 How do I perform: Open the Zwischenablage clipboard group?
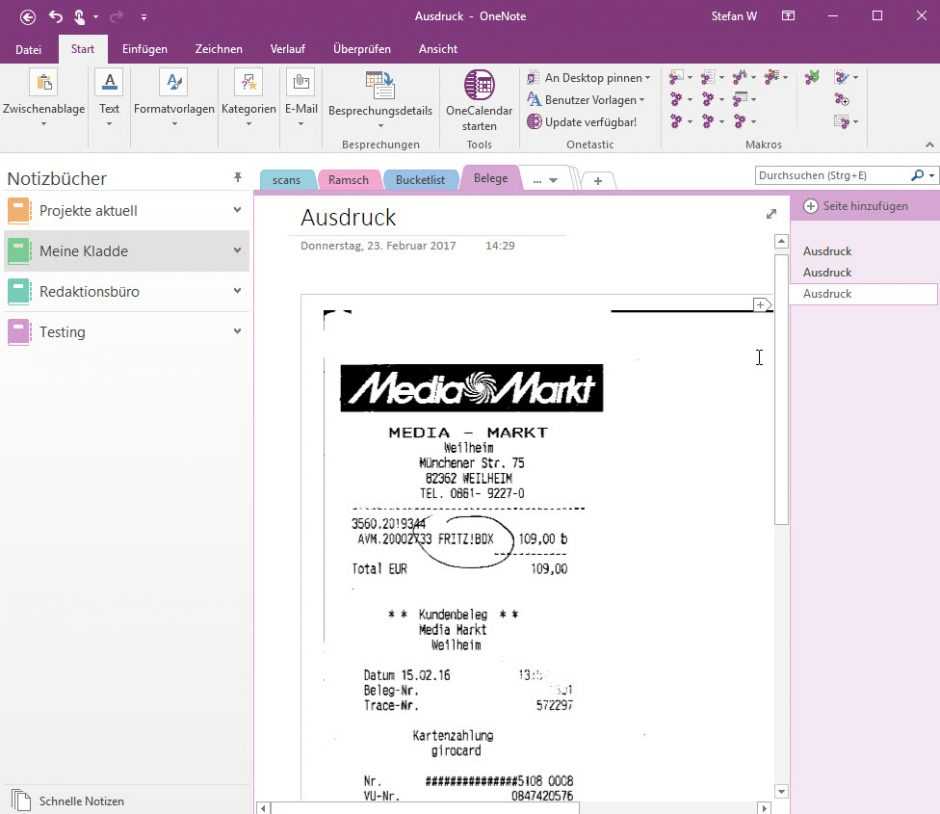coord(44,97)
